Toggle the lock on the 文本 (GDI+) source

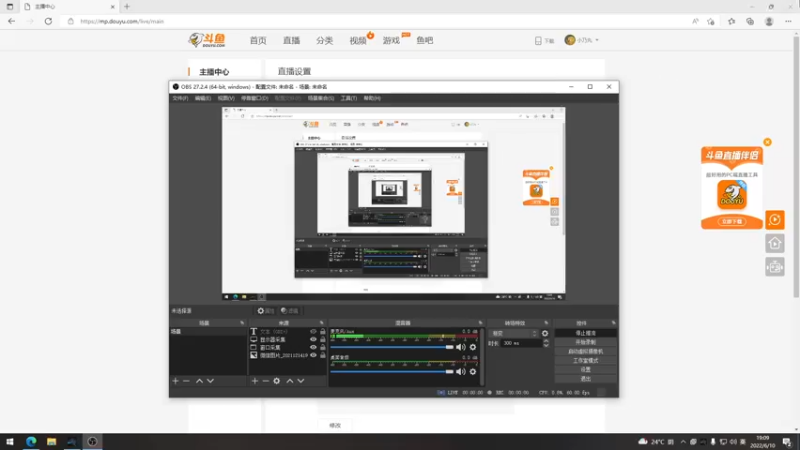tap(322, 332)
